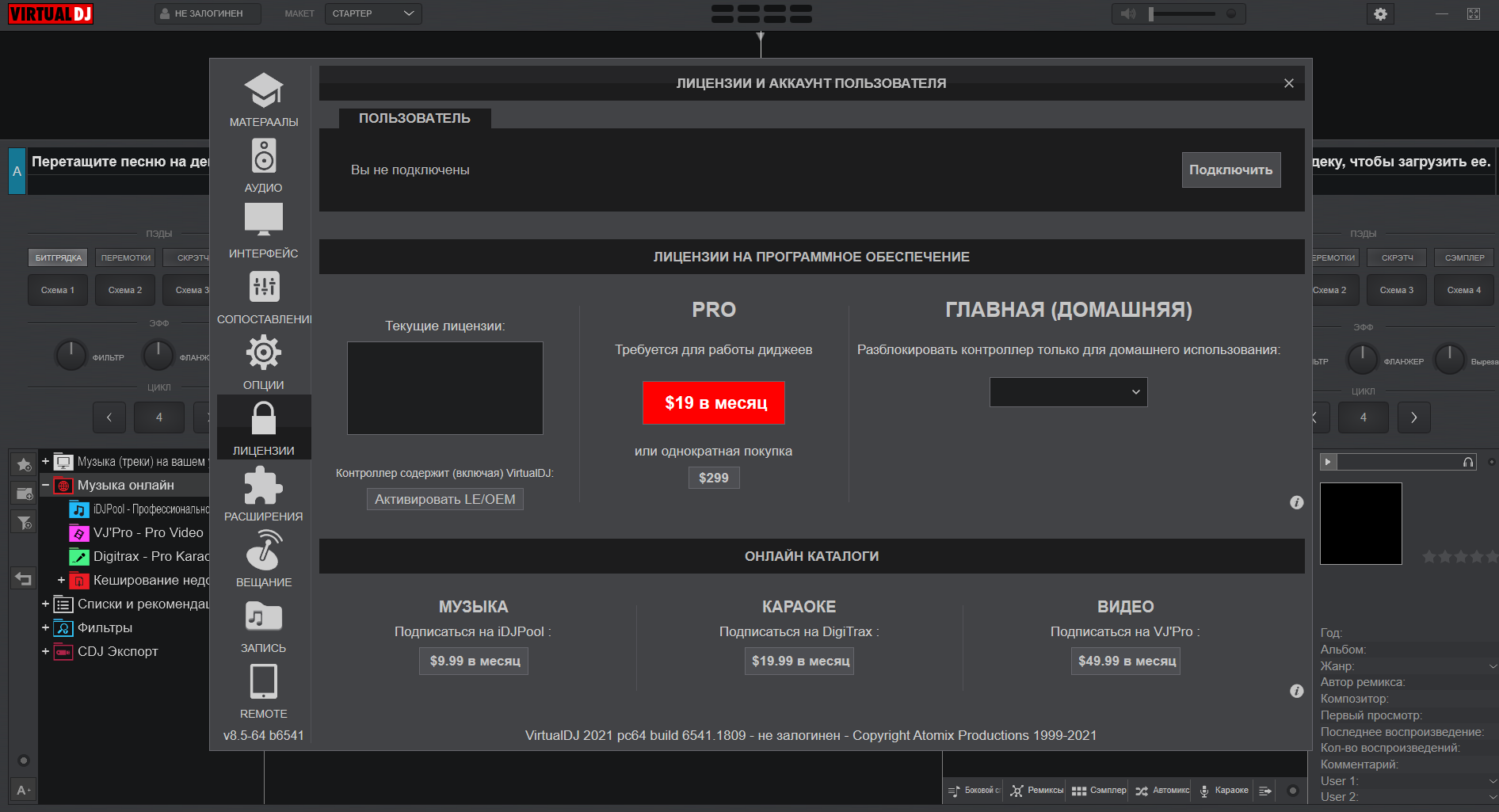Open the home controller dropdown
1499x812 pixels.
pos(1069,392)
